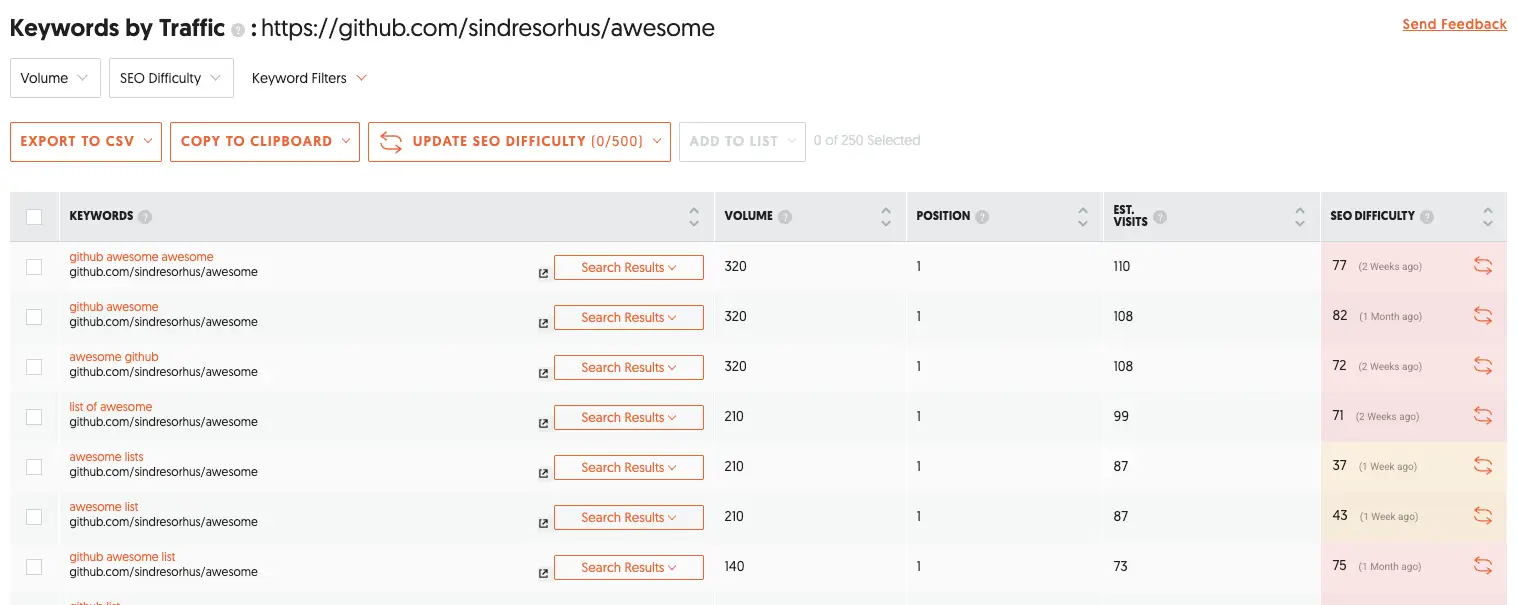Show help icon beside POSITION column header
This screenshot has width=1518, height=605.
click(982, 216)
